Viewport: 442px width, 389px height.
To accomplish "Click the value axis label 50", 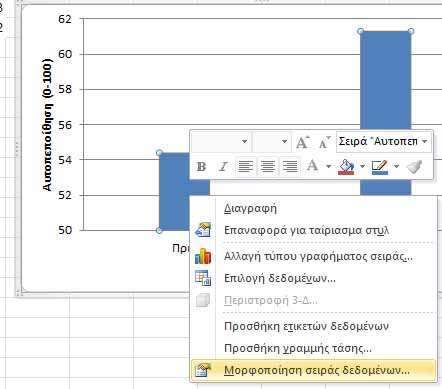I will [x=65, y=230].
